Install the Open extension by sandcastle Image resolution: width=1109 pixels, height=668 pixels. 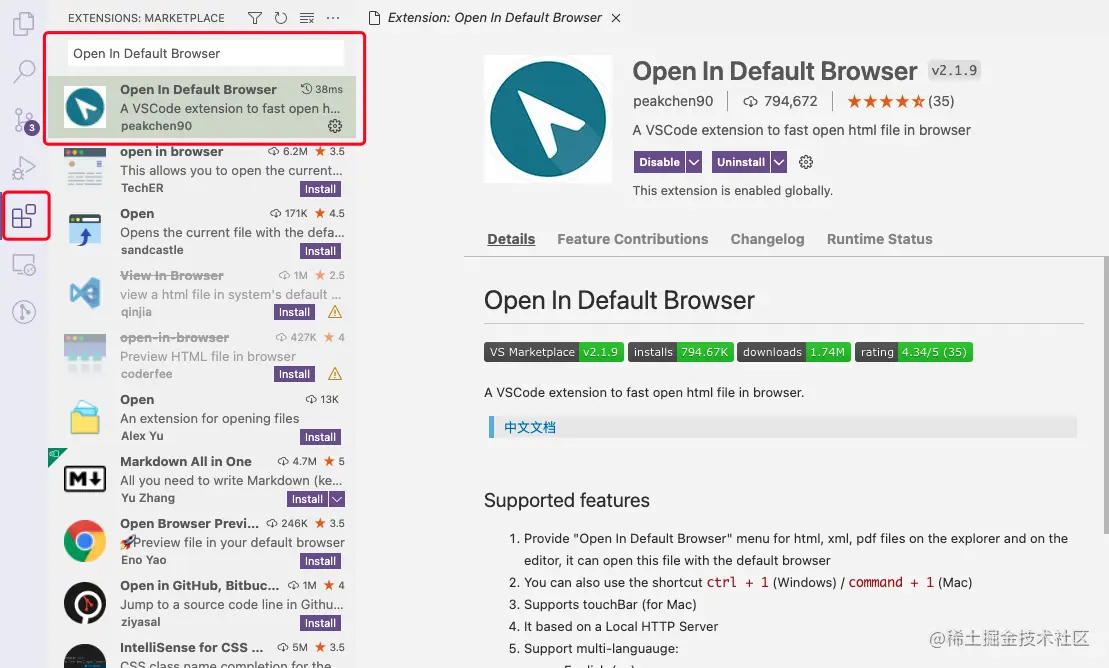click(320, 251)
